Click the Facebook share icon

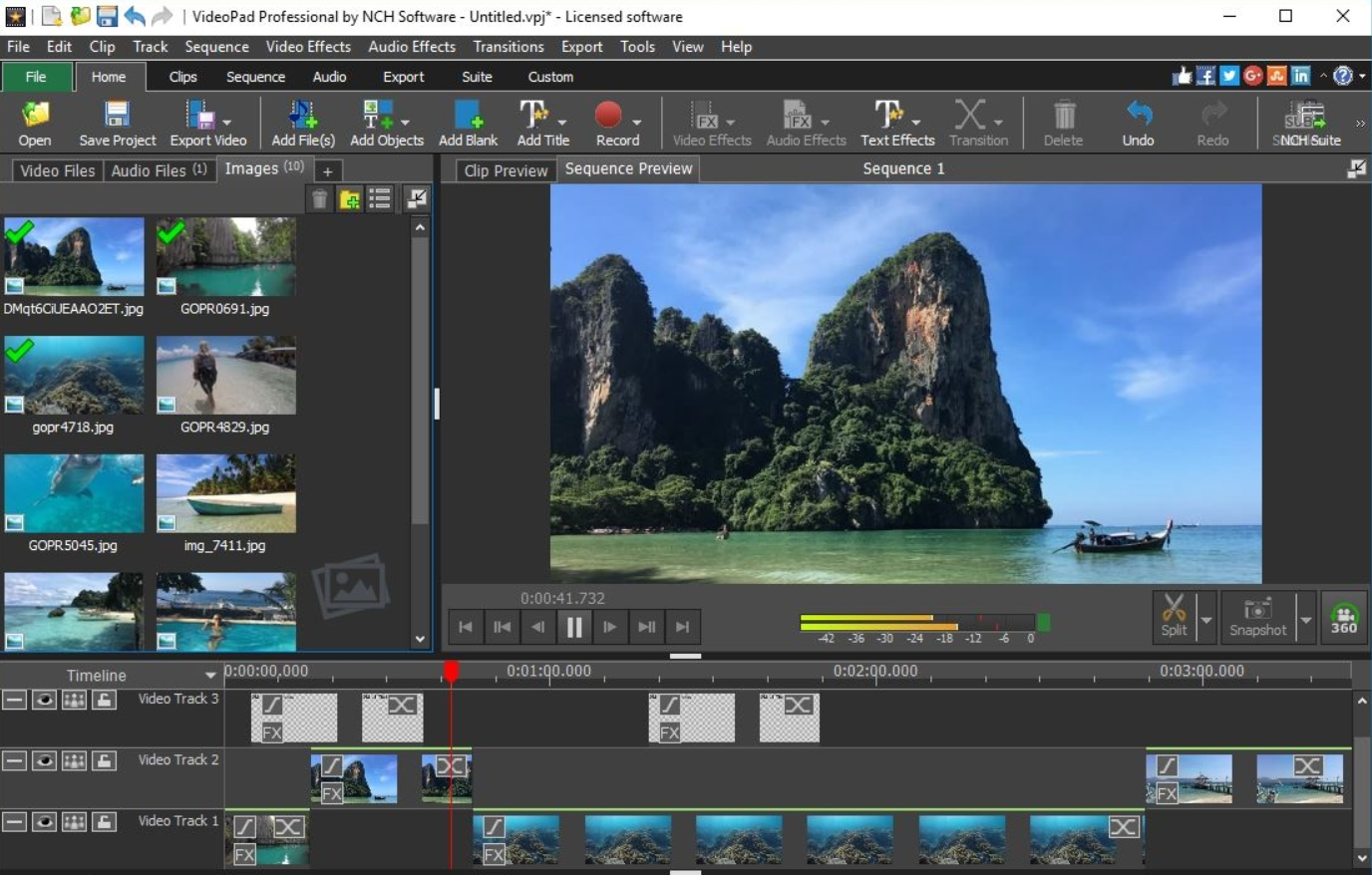(1206, 76)
